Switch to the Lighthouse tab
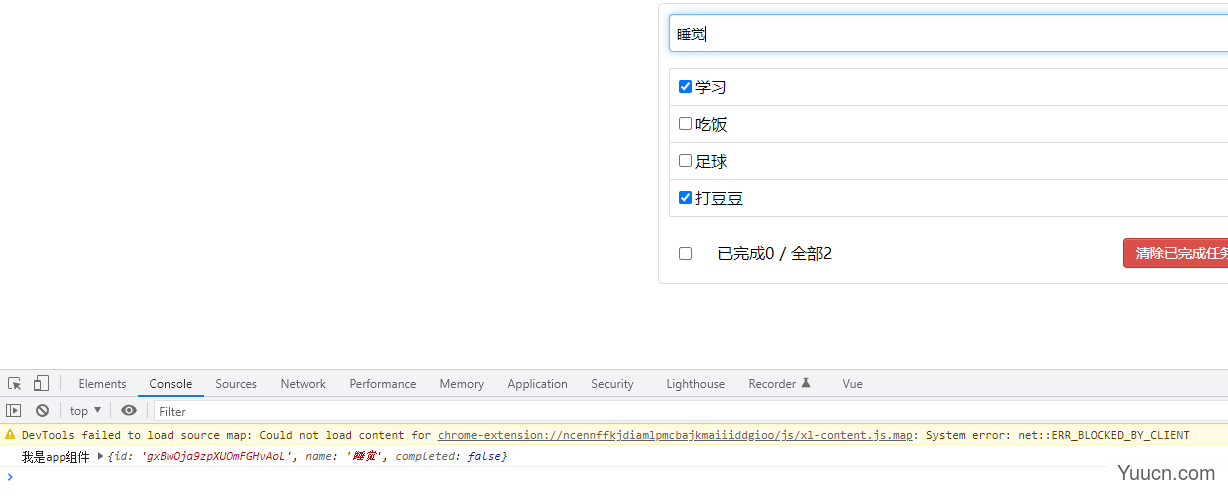This screenshot has height=503, width=1228. 695,384
